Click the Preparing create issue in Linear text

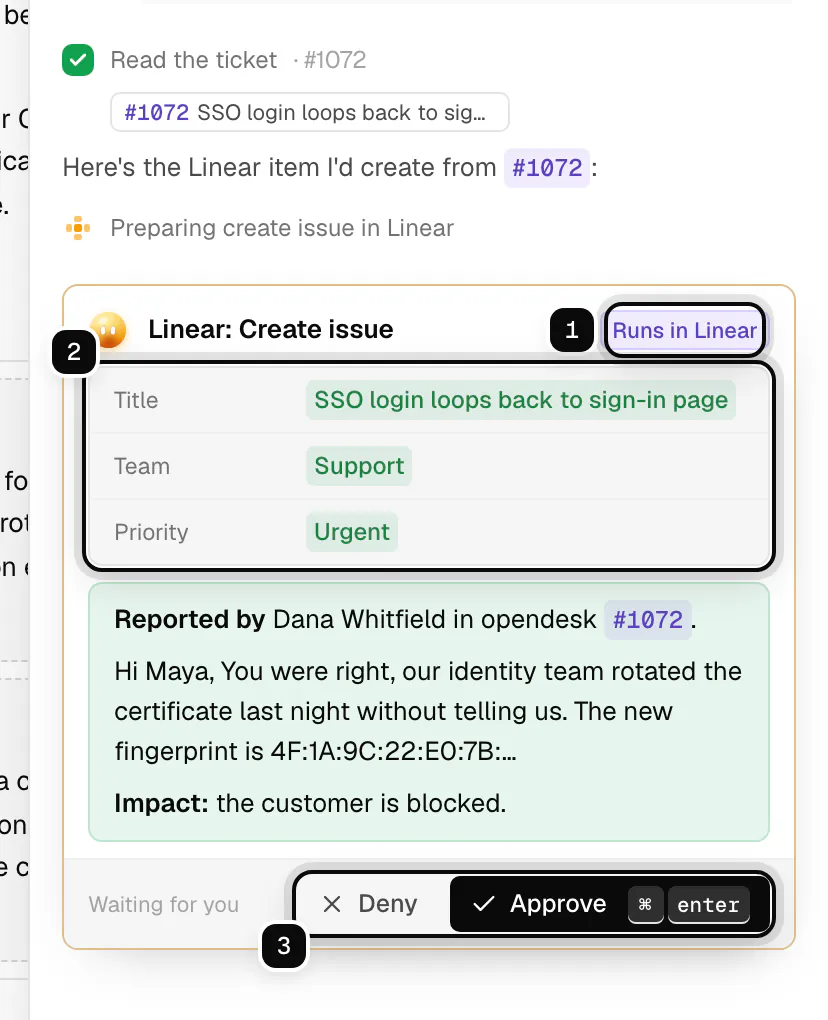(x=282, y=228)
